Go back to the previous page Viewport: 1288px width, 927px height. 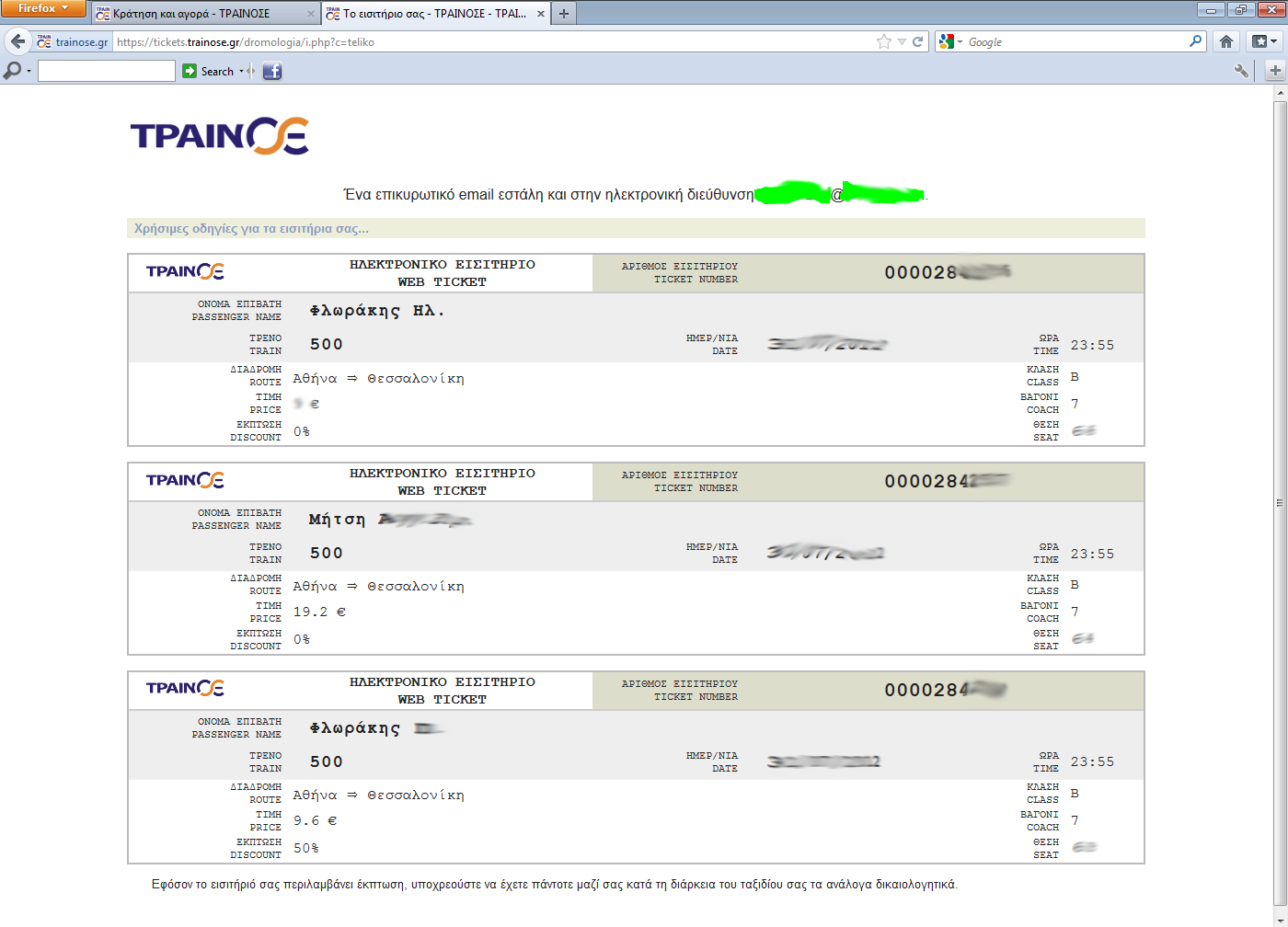point(17,41)
